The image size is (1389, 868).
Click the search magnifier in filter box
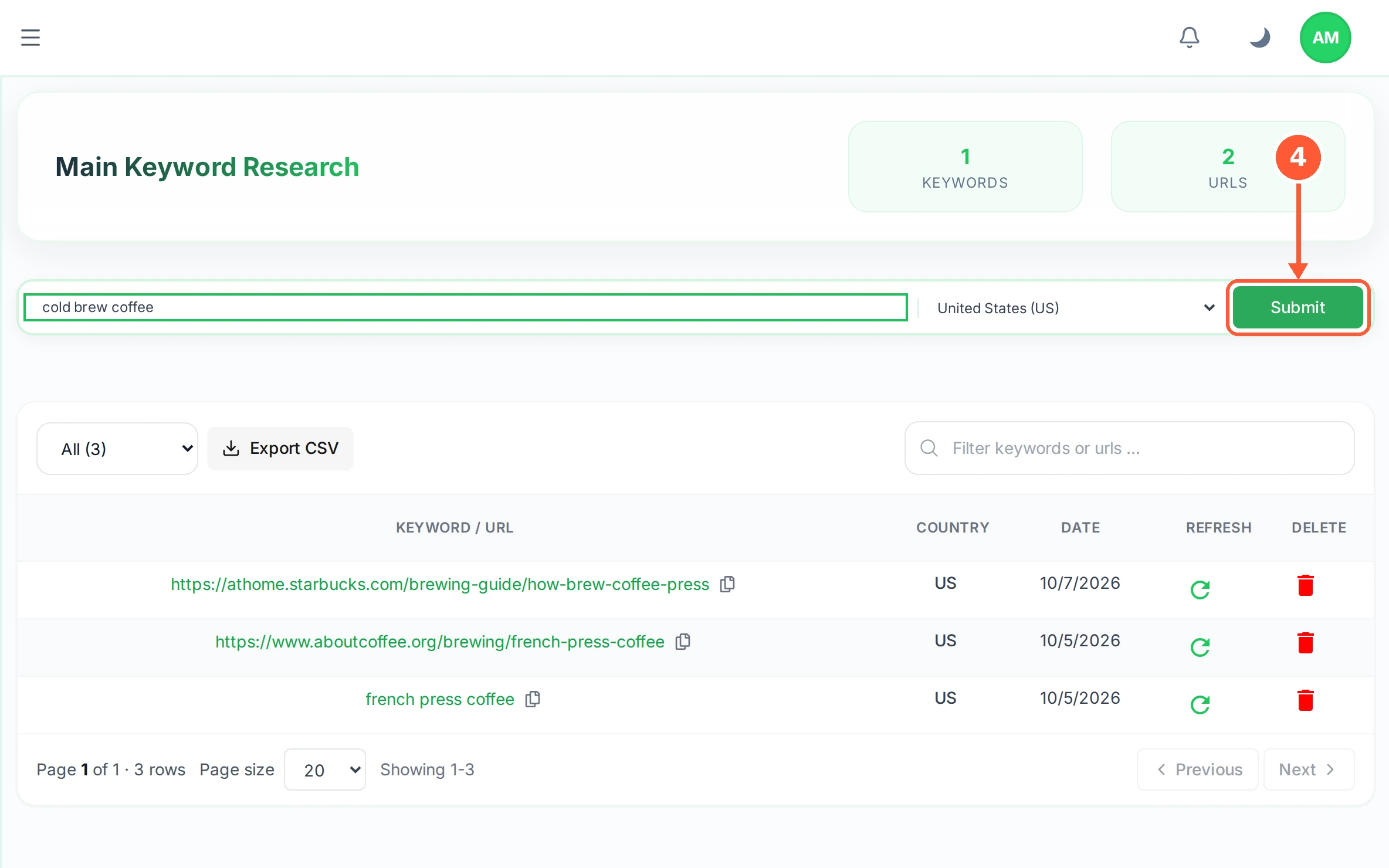tap(929, 448)
